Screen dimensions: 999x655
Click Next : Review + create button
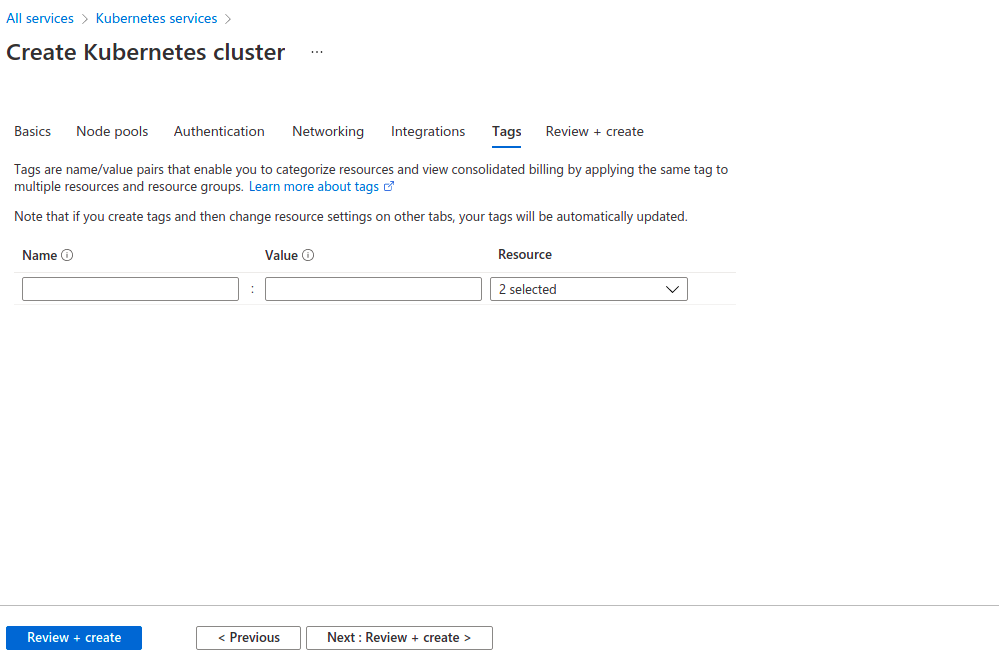[x=399, y=638]
